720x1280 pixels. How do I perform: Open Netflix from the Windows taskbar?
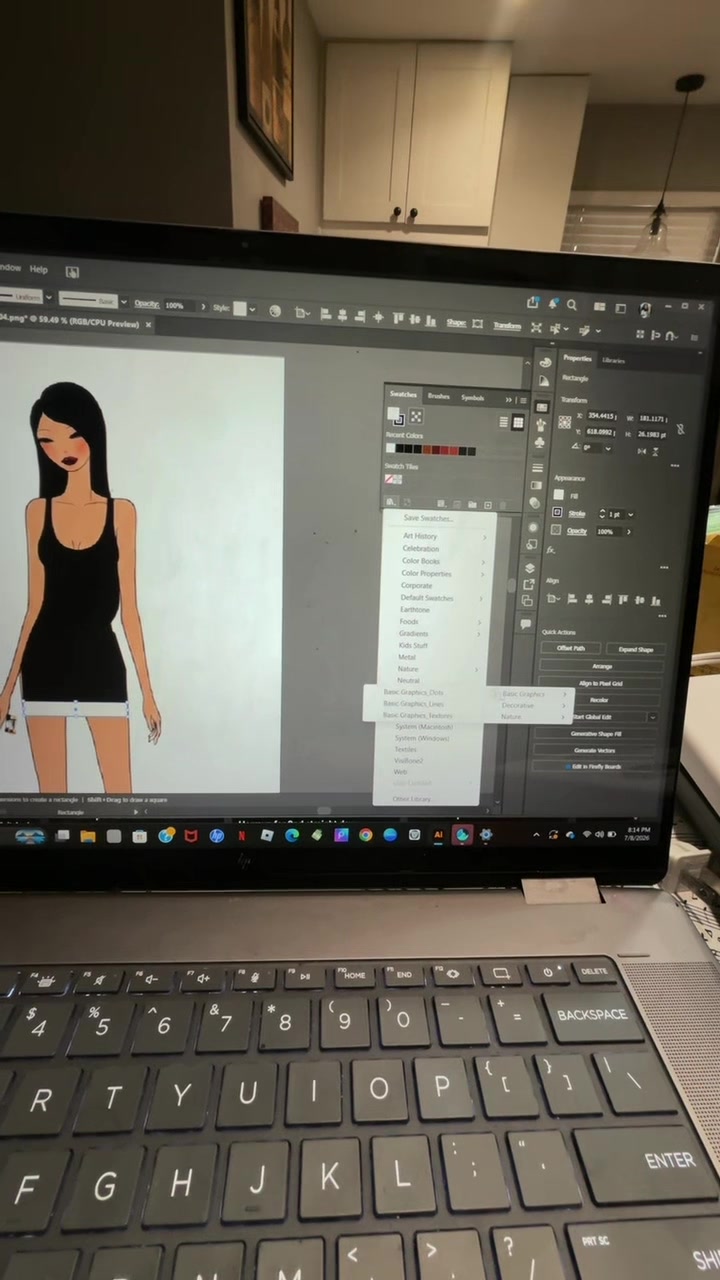pyautogui.click(x=241, y=835)
